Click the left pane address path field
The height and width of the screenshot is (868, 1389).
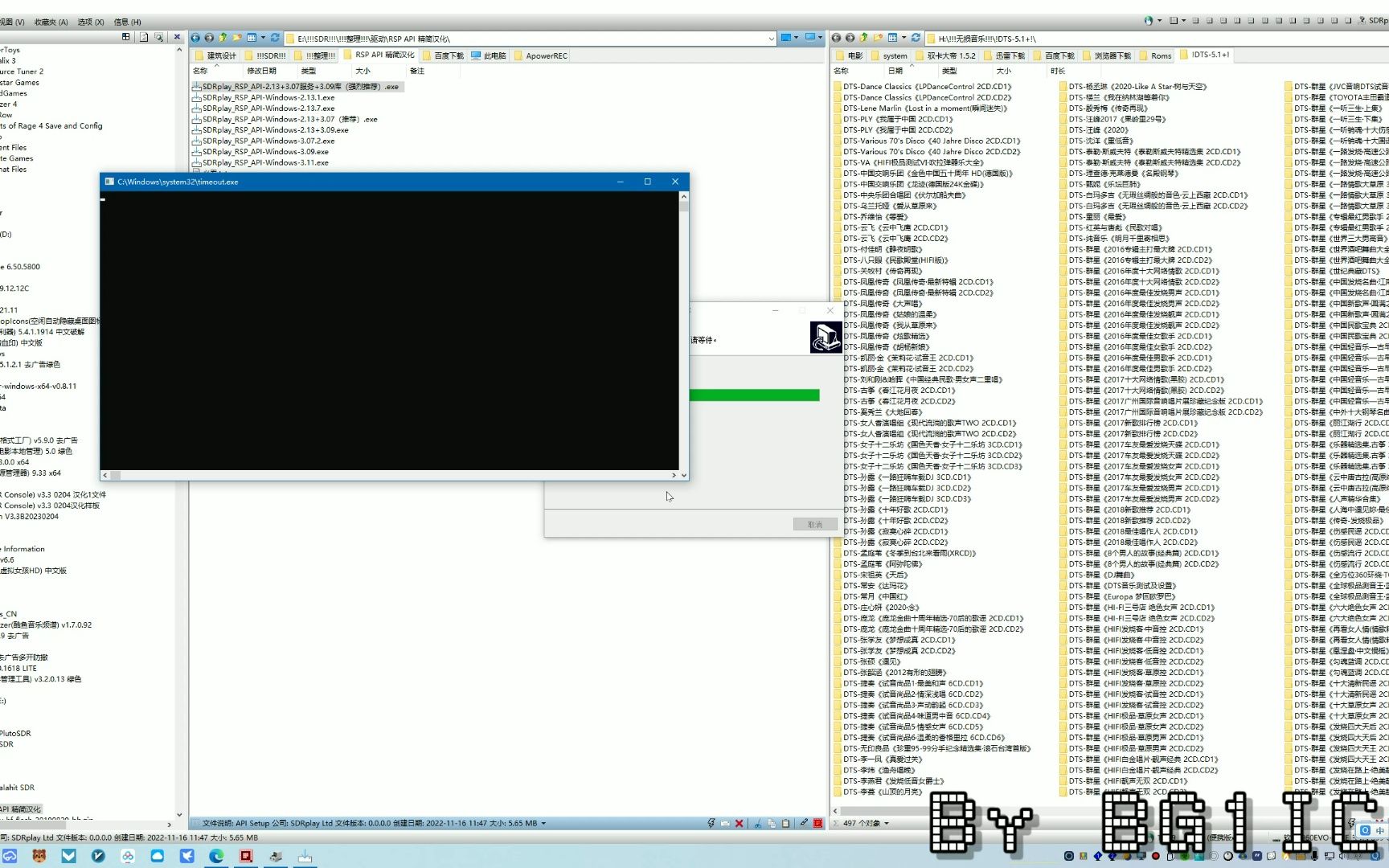[530, 38]
